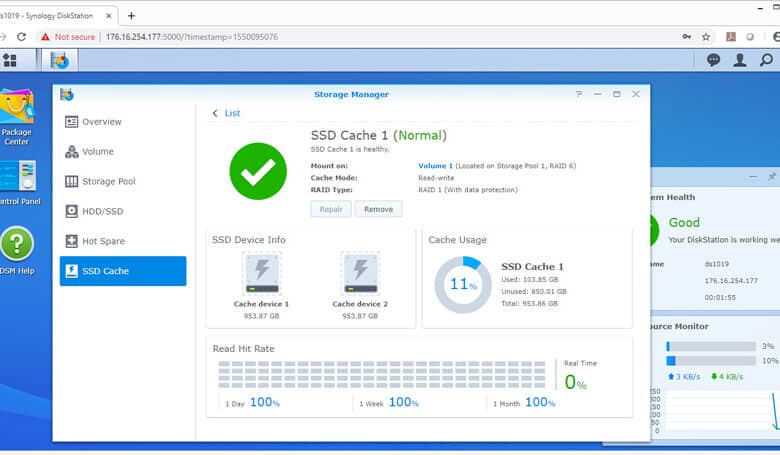Click the 3 KB/s upload rate
Viewport: 780px width, 455px height.
tap(684, 377)
